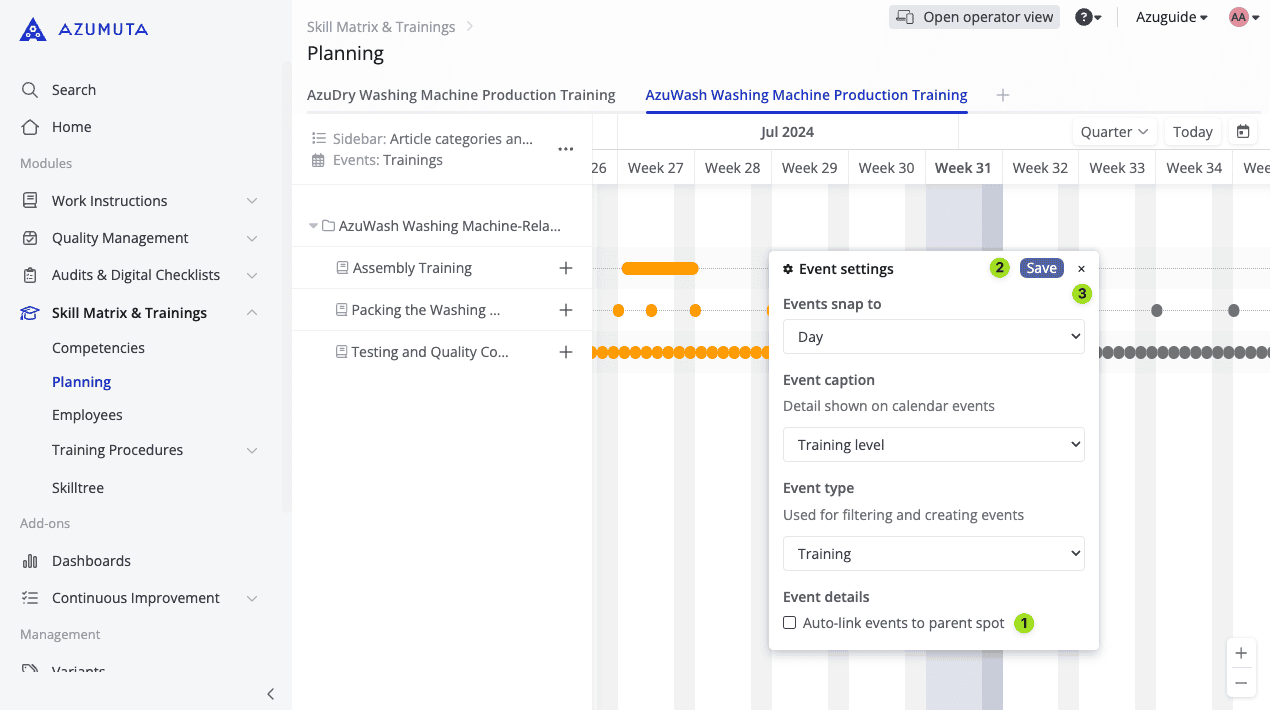The height and width of the screenshot is (710, 1270).
Task: Collapse the AzuWash Washing Machine folder
Action: (x=313, y=226)
